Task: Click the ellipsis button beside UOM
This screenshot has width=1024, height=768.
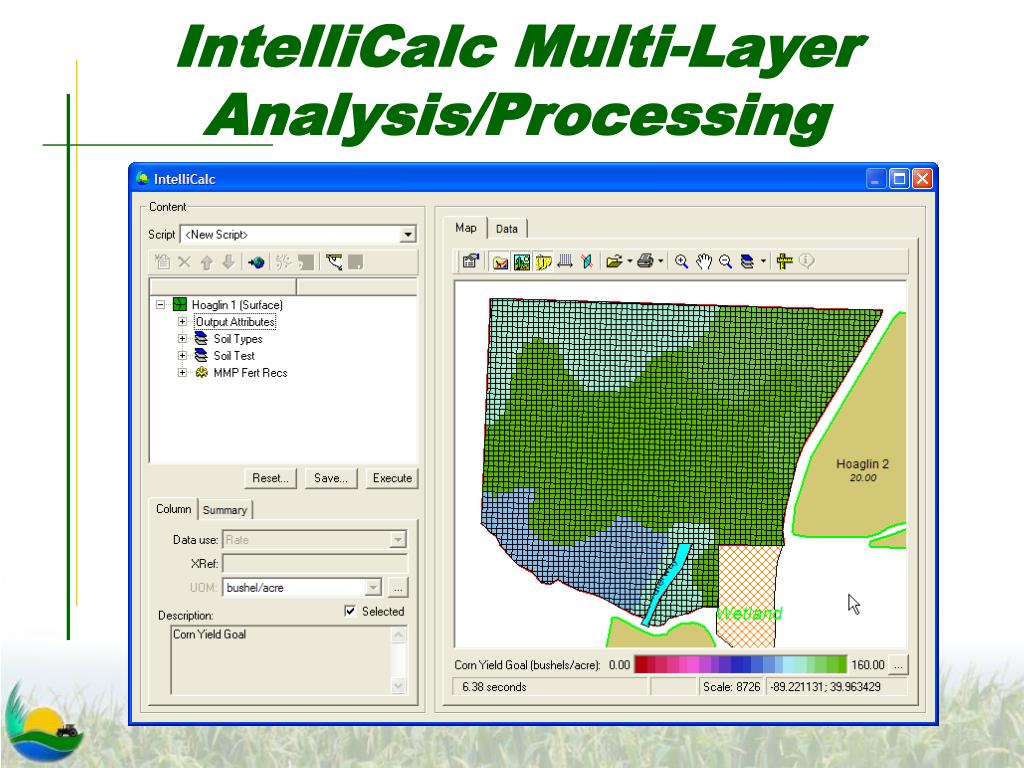Action: click(x=398, y=588)
